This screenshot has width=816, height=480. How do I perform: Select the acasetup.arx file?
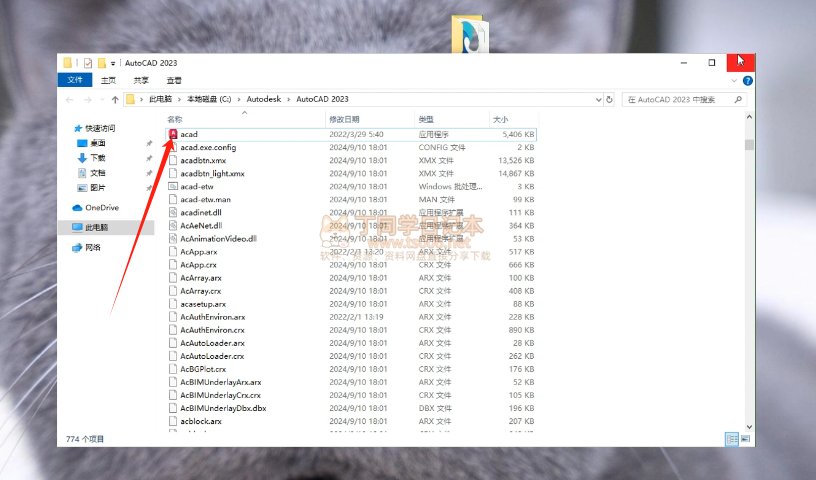click(203, 304)
